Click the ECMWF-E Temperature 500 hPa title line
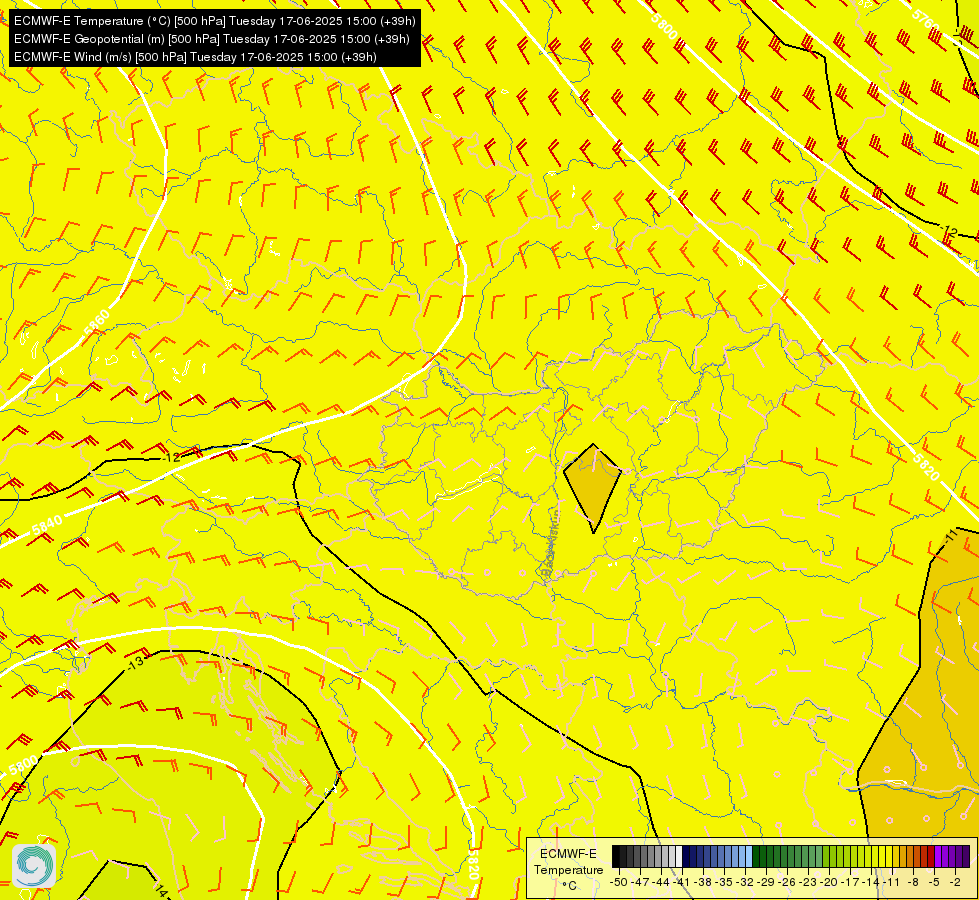 click(214, 21)
